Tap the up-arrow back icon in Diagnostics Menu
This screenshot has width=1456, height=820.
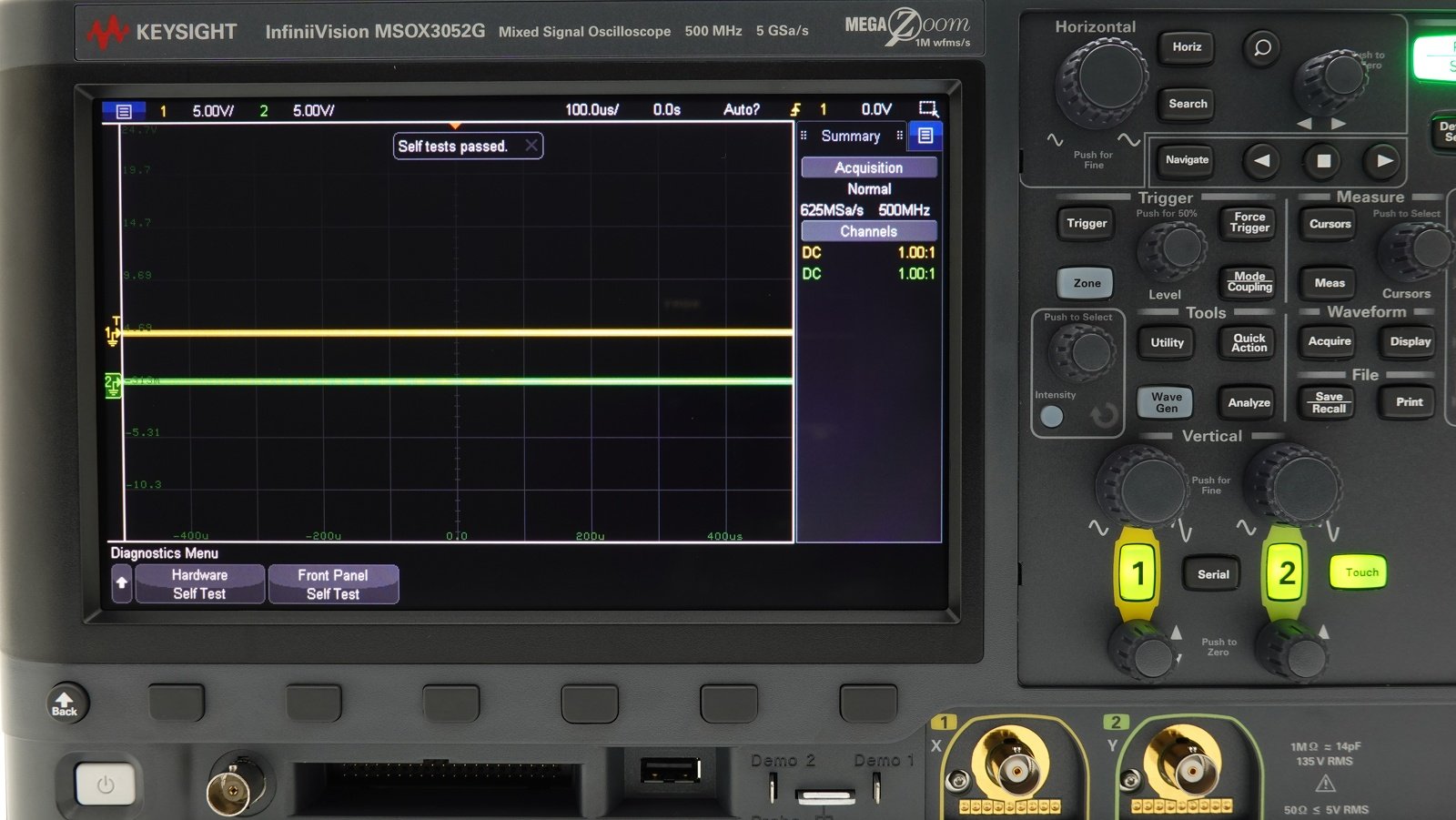click(x=122, y=583)
